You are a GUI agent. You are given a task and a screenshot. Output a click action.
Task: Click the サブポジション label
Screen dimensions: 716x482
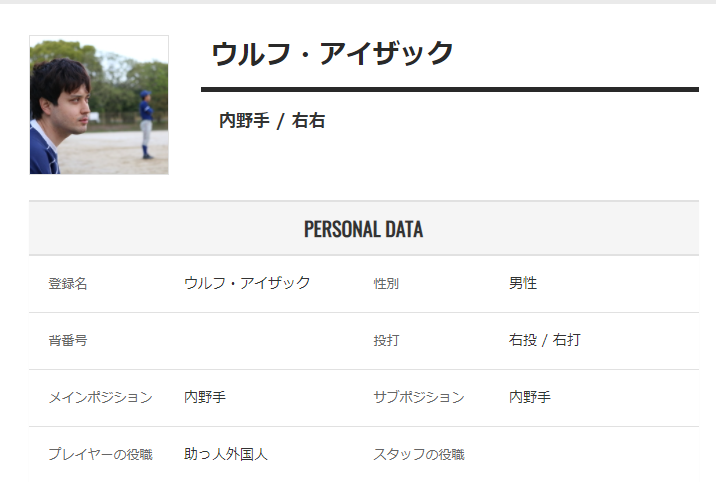(x=419, y=398)
